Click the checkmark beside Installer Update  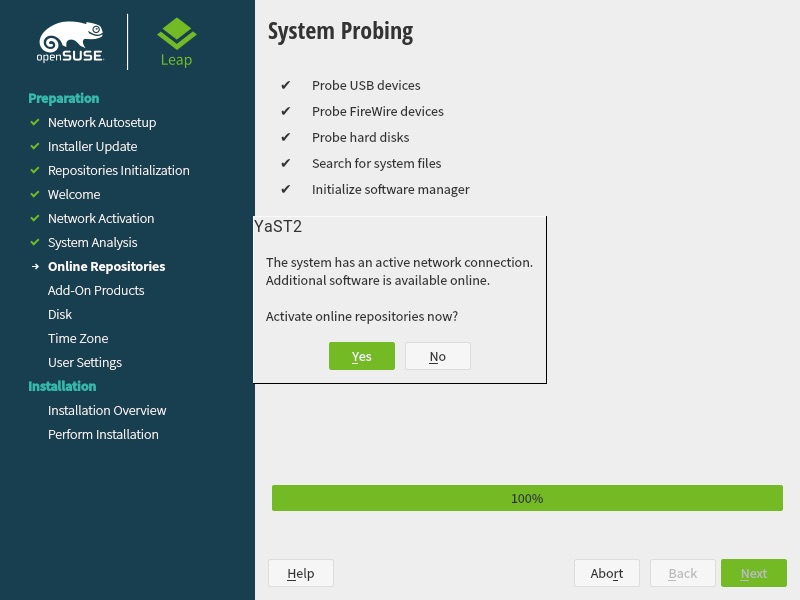(35, 146)
